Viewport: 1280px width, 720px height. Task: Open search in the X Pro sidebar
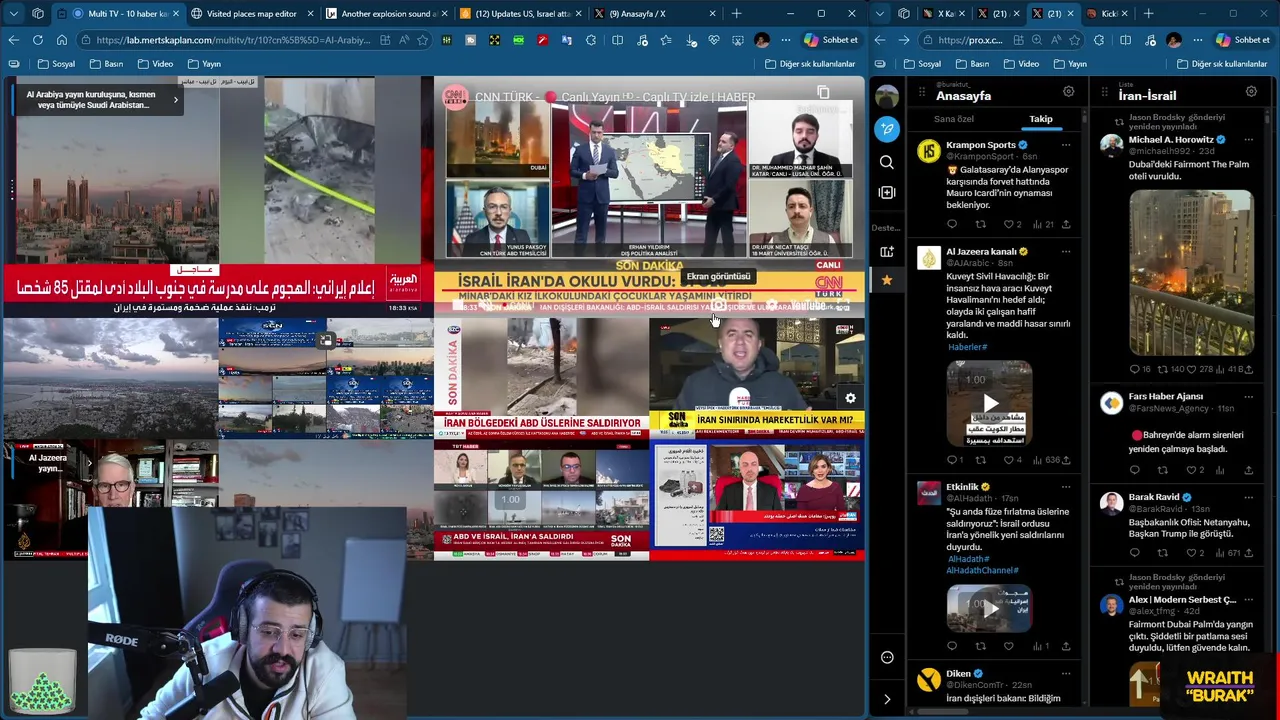point(887,162)
